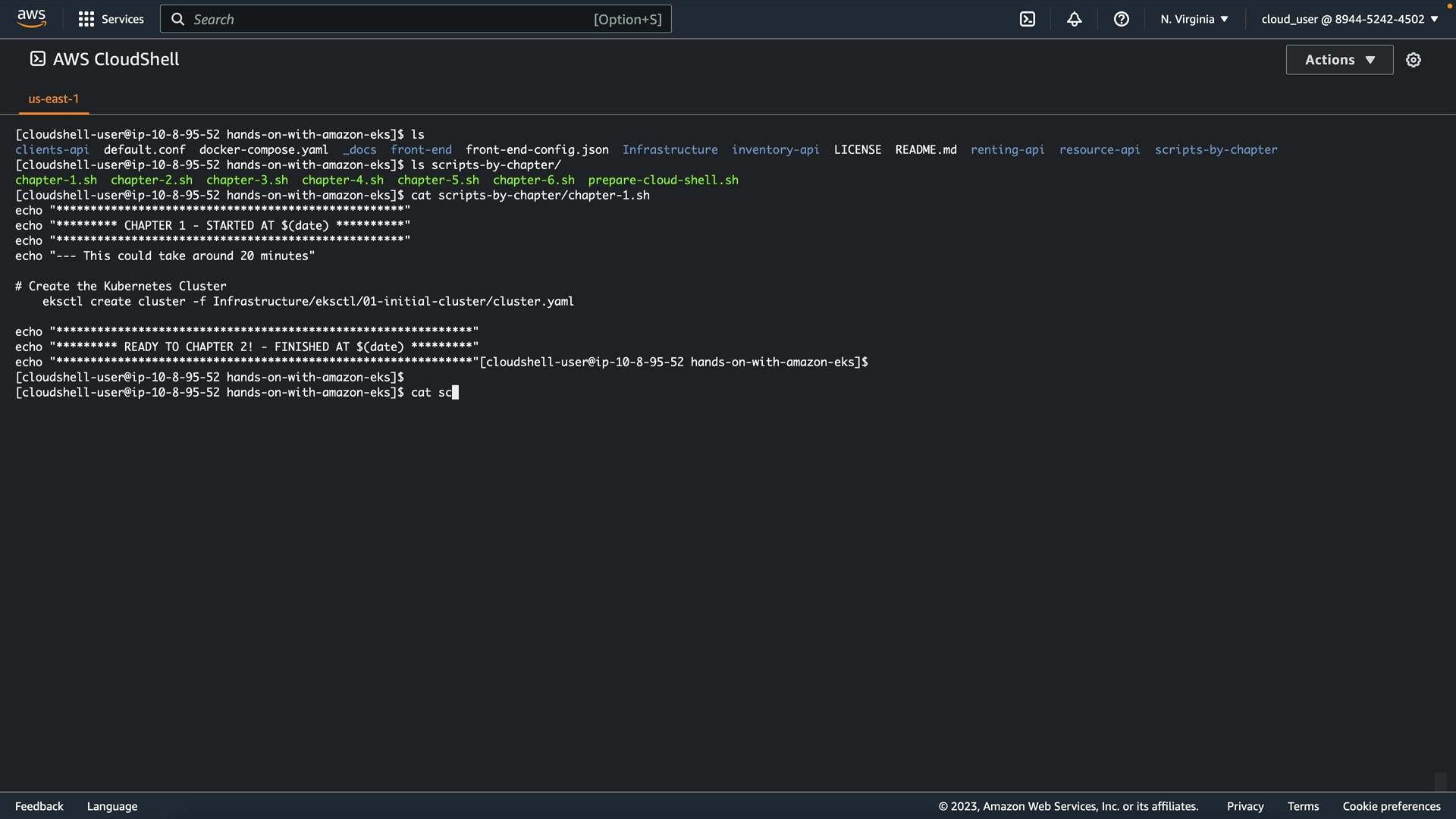The width and height of the screenshot is (1456, 819).
Task: Open the Services menu label
Action: [122, 19]
